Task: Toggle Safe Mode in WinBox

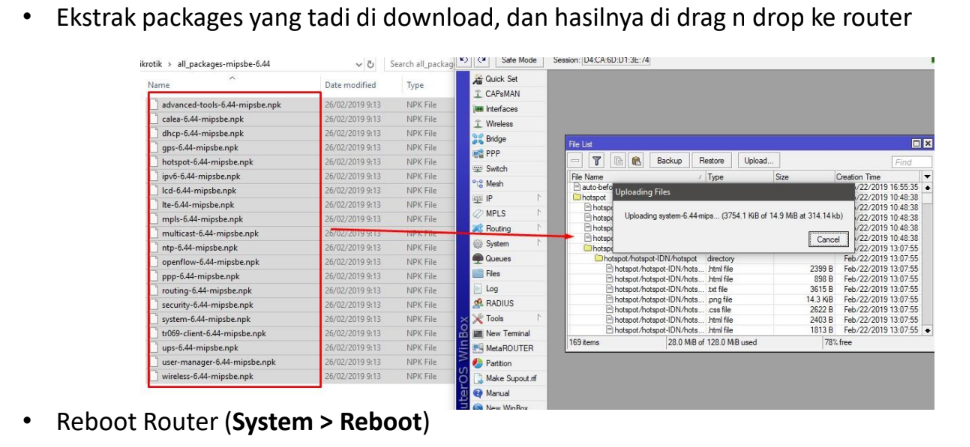Action: (x=518, y=60)
